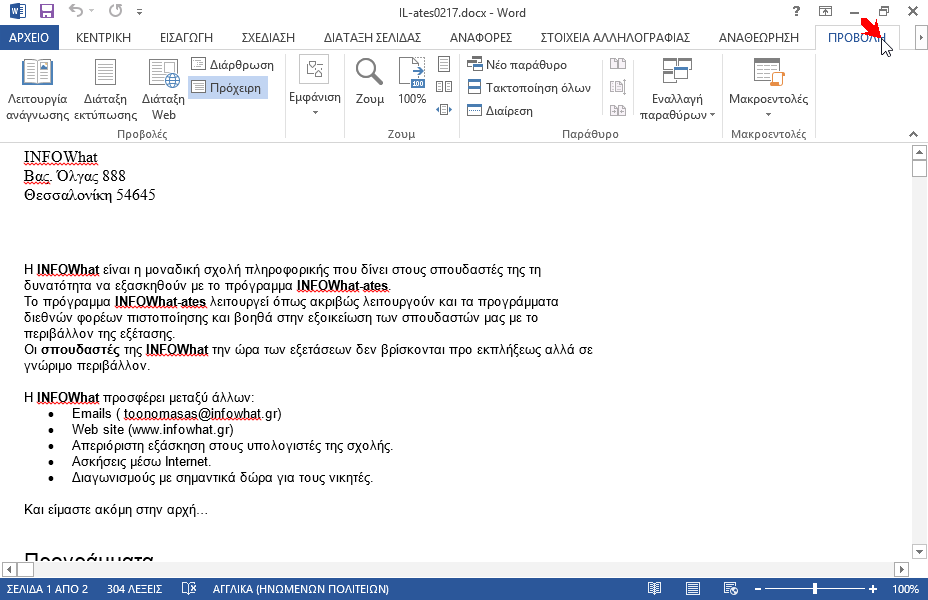Click the zoom slider handle

[815, 589]
